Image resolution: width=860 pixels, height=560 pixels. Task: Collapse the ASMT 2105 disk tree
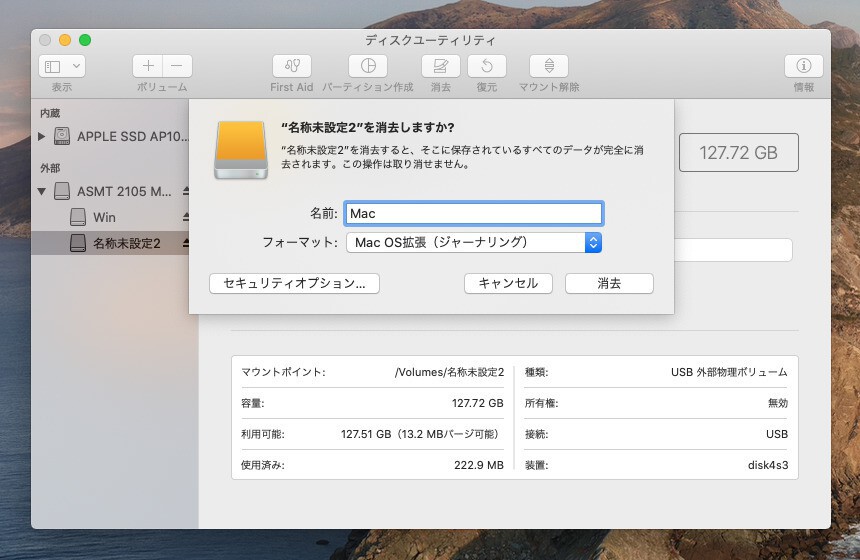pos(41,191)
